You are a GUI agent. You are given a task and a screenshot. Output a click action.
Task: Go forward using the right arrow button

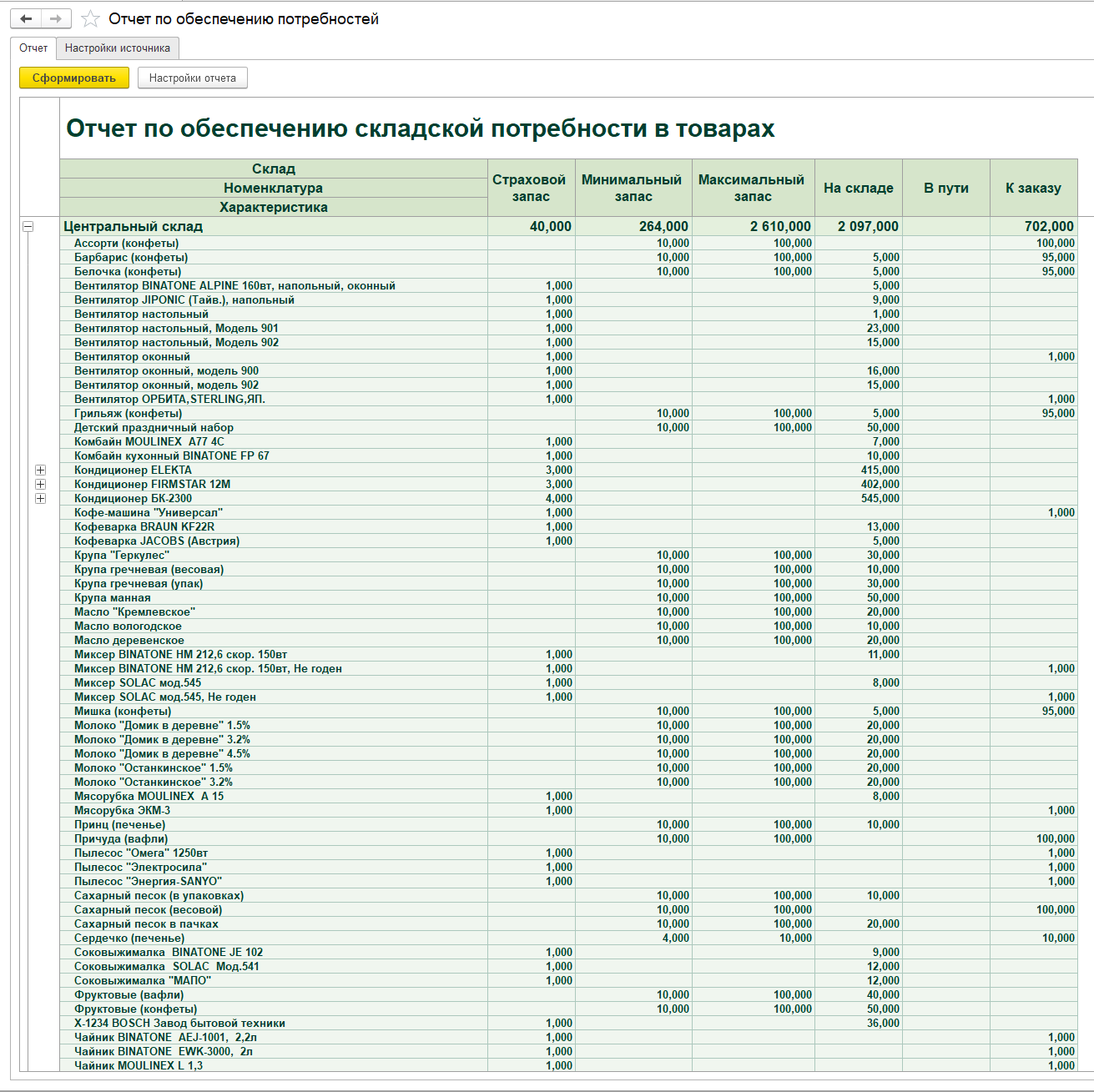click(56, 19)
